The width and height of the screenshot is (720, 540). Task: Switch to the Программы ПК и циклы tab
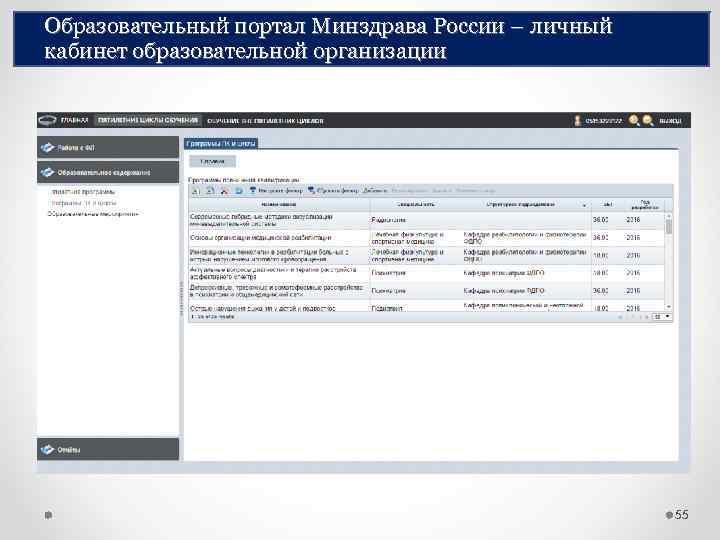pyautogui.click(x=221, y=144)
